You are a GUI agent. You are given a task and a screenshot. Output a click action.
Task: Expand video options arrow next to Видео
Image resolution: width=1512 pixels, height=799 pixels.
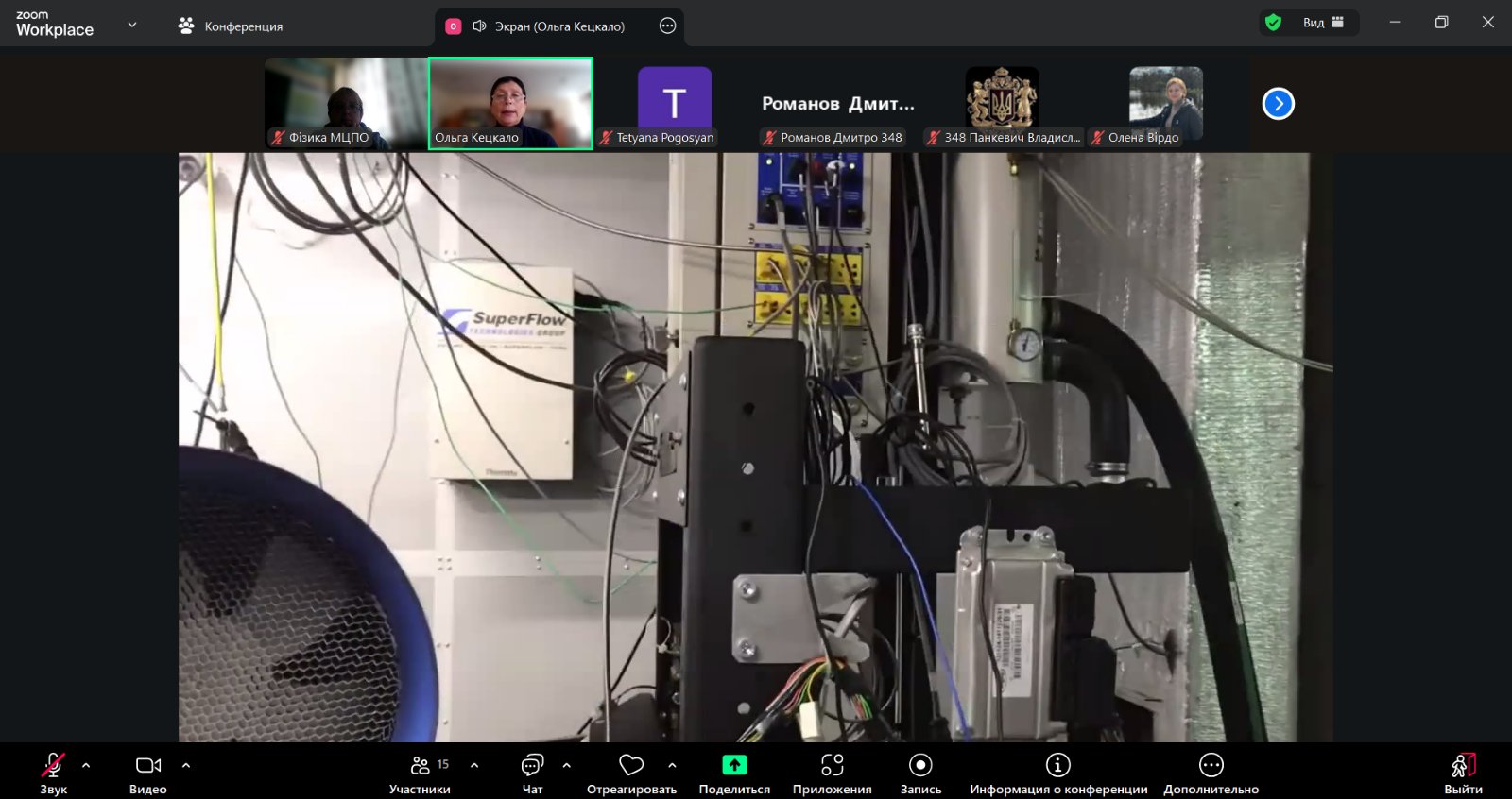tap(186, 765)
